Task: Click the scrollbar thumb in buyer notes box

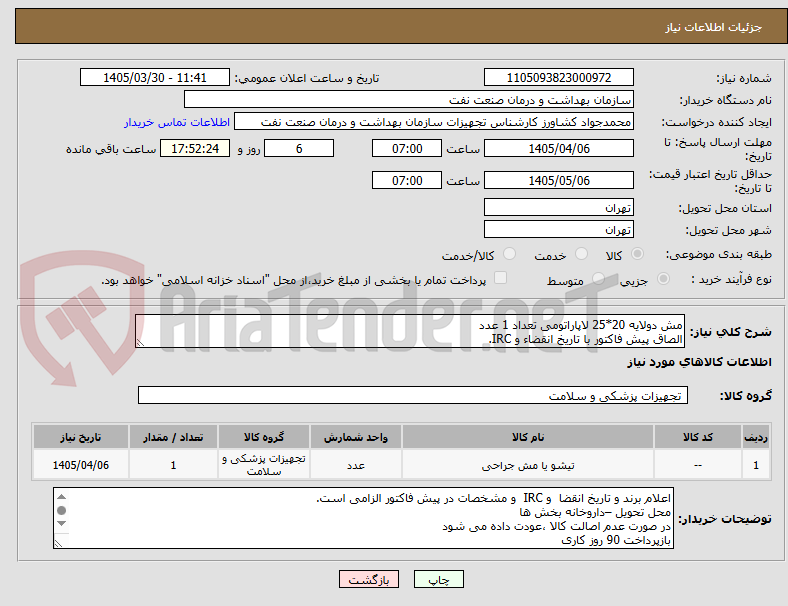Action: (x=61, y=510)
